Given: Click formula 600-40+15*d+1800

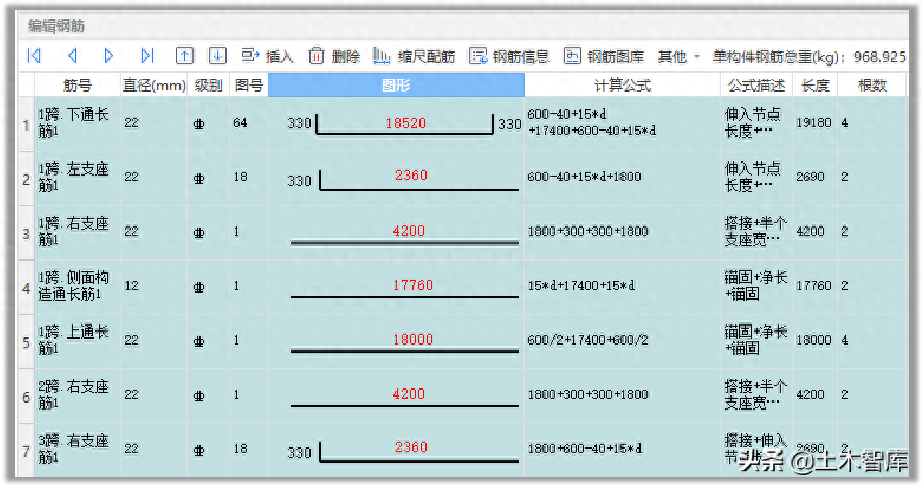Looking at the screenshot, I should click(584, 177).
